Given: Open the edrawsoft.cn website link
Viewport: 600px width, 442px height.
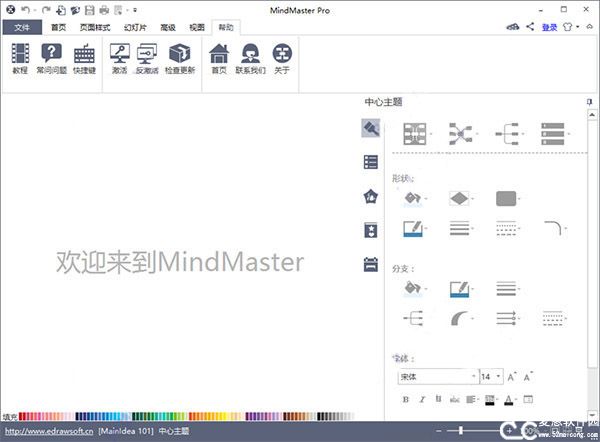Looking at the screenshot, I should click(x=46, y=432).
